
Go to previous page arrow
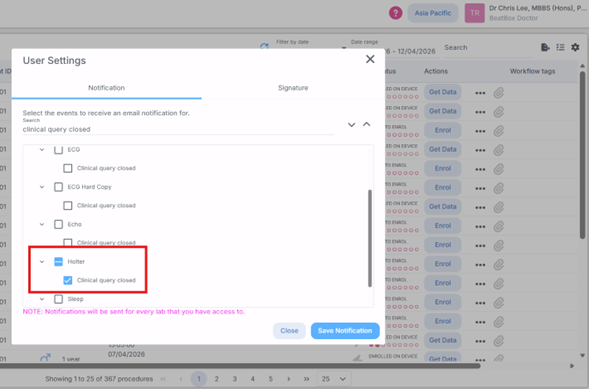(x=181, y=379)
